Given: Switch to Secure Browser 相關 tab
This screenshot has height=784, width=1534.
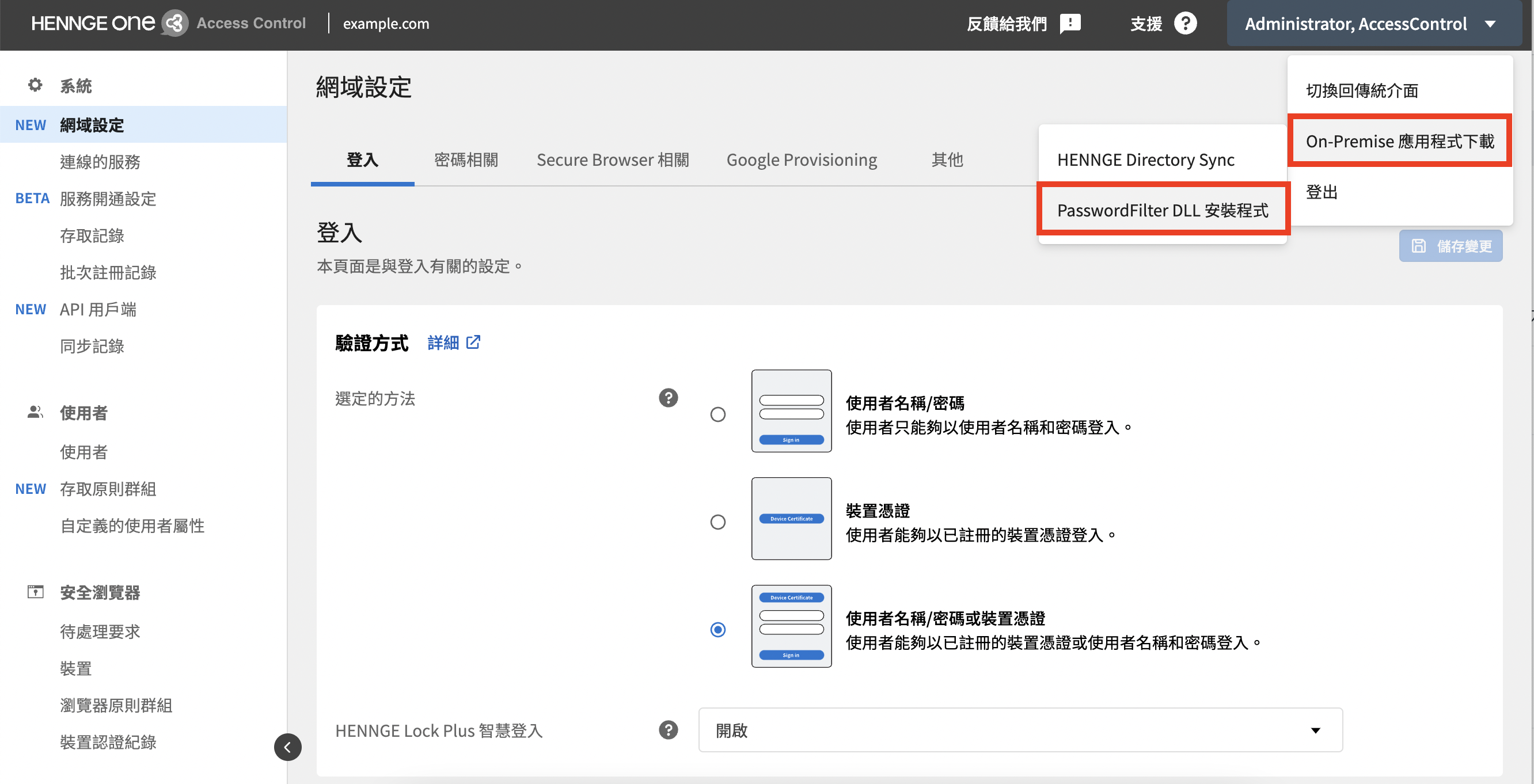Looking at the screenshot, I should [x=613, y=160].
